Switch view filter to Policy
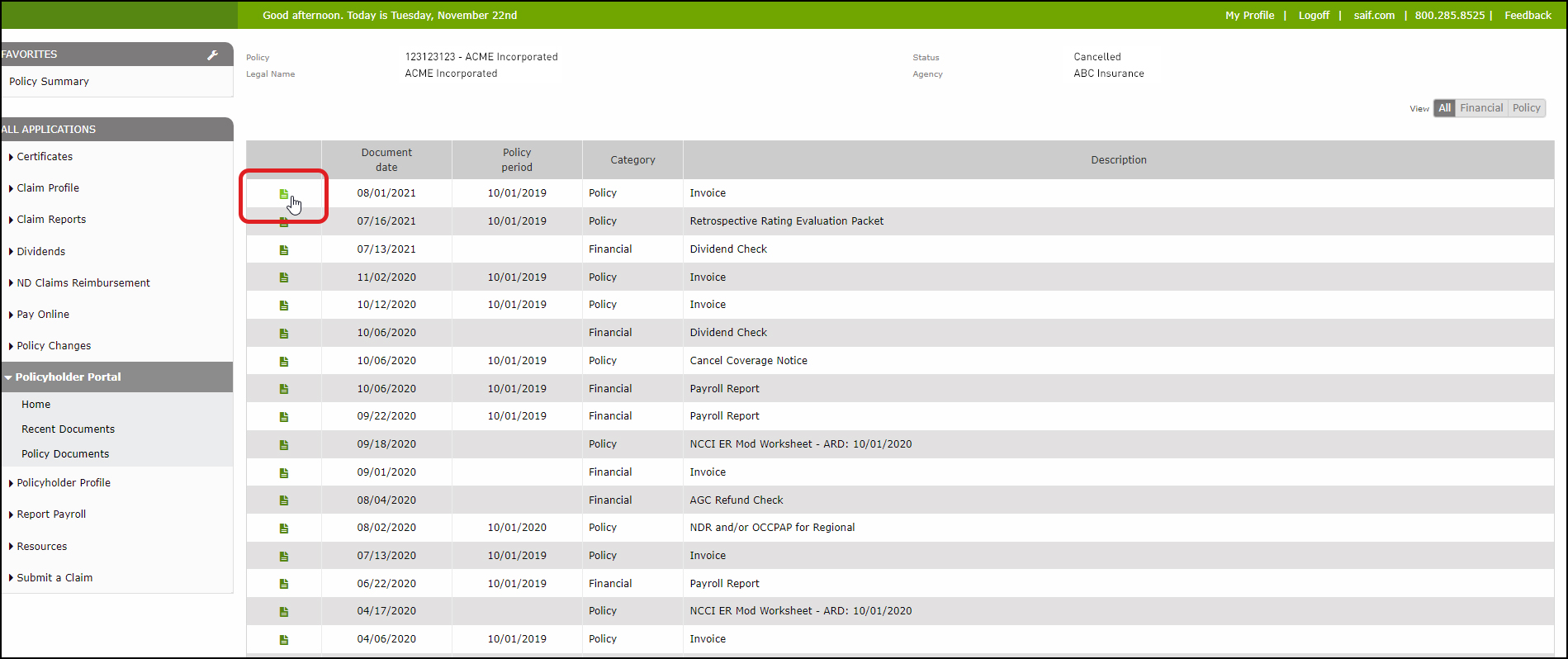This screenshot has width=1568, height=659. [x=1526, y=108]
